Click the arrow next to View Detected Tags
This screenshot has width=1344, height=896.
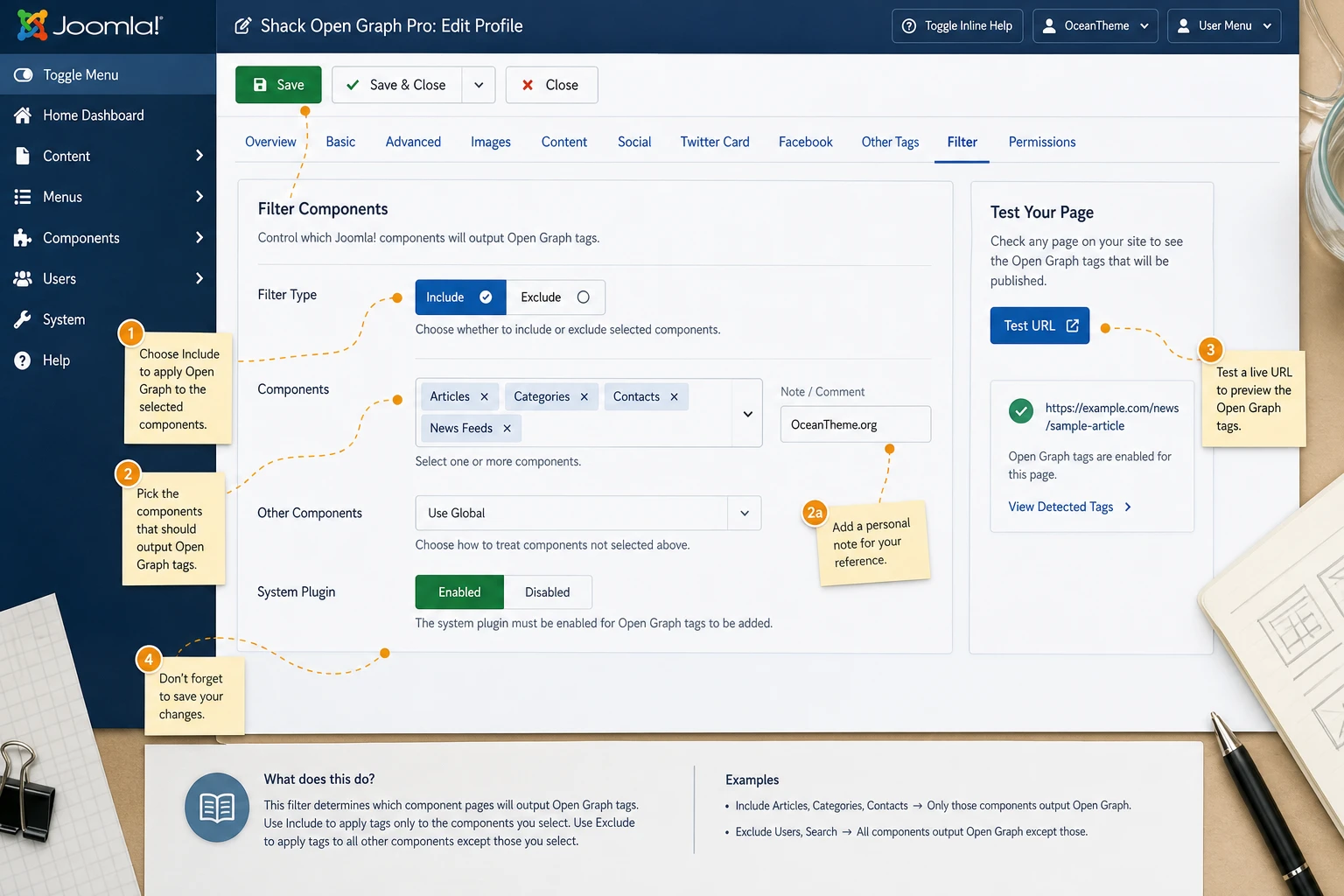[x=1128, y=507]
